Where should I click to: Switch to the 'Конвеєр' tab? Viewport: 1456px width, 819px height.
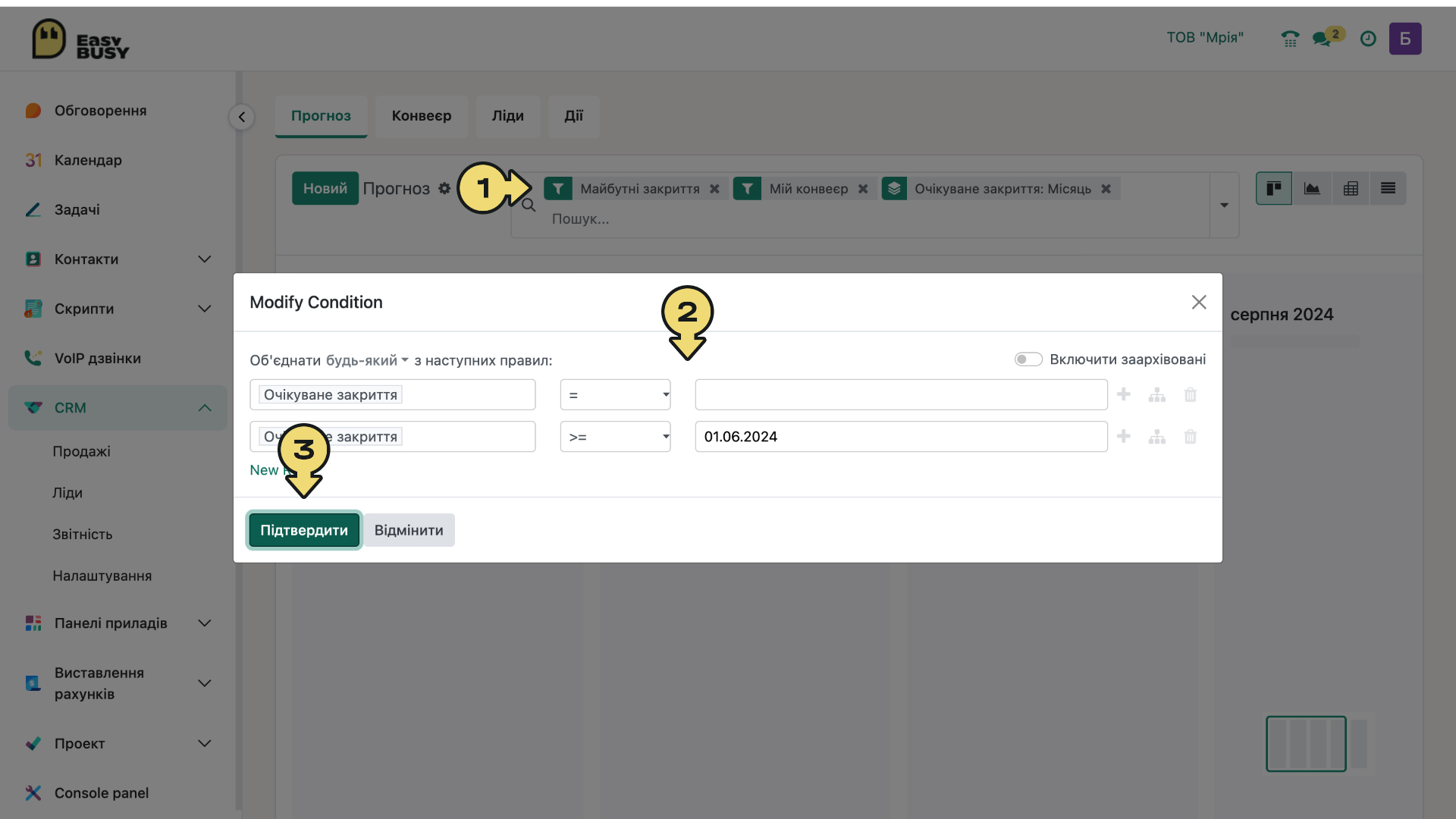pos(422,116)
